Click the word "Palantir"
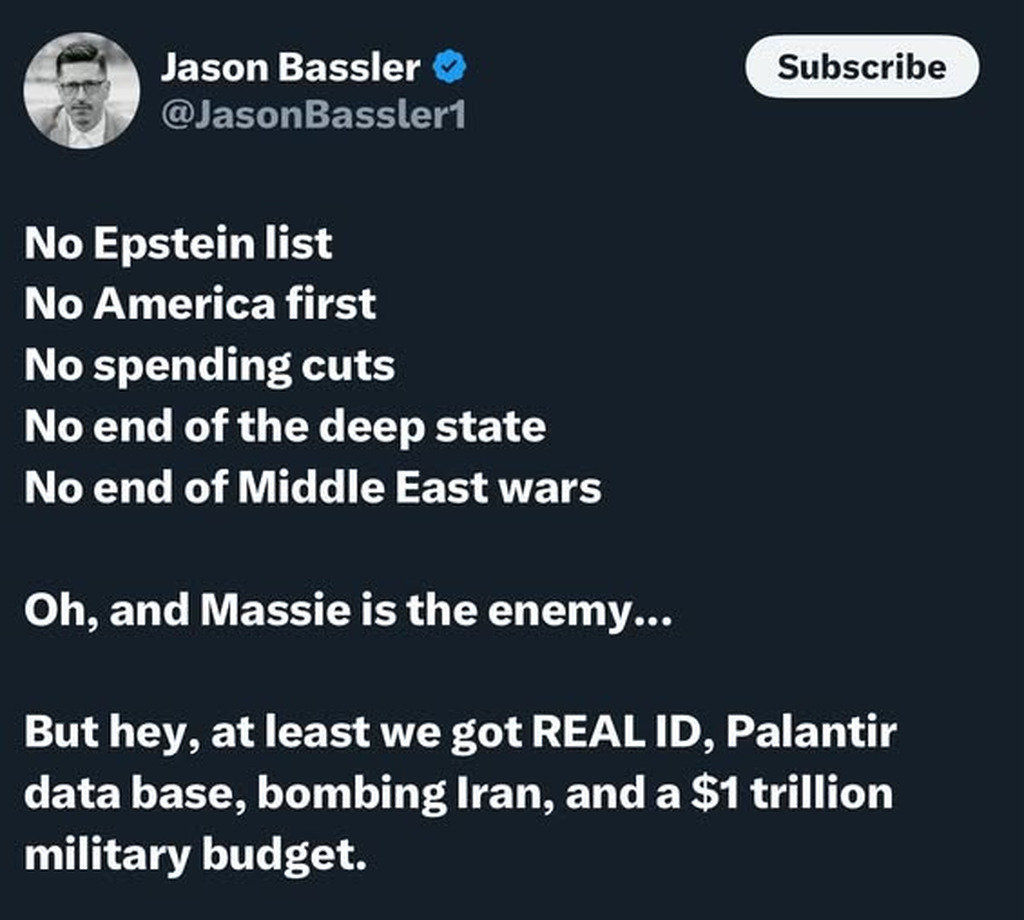The image size is (1024, 920). (x=811, y=733)
